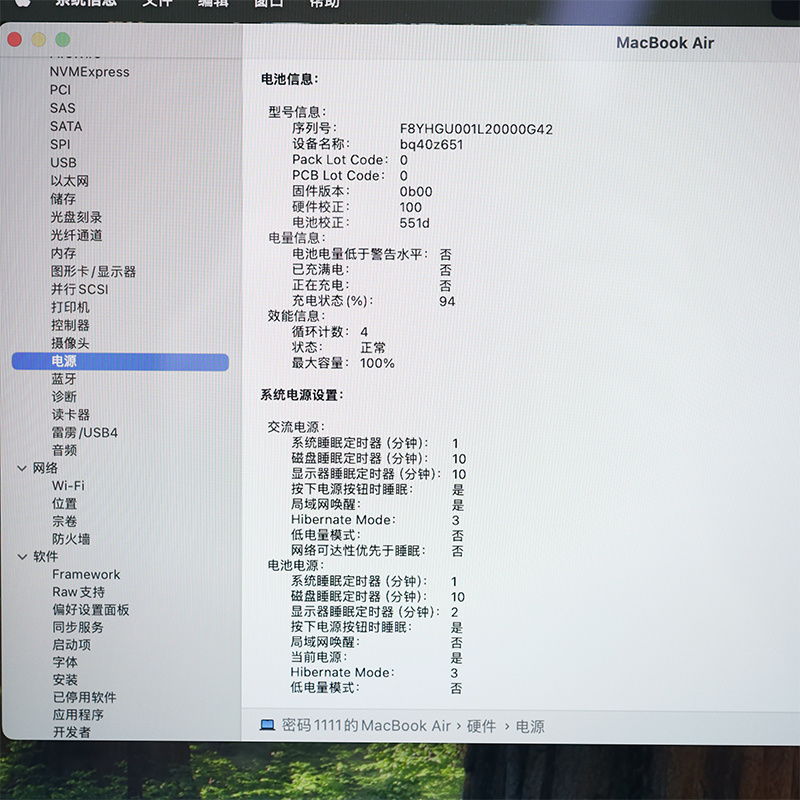Click the 系统电源设置 heading

302,395
